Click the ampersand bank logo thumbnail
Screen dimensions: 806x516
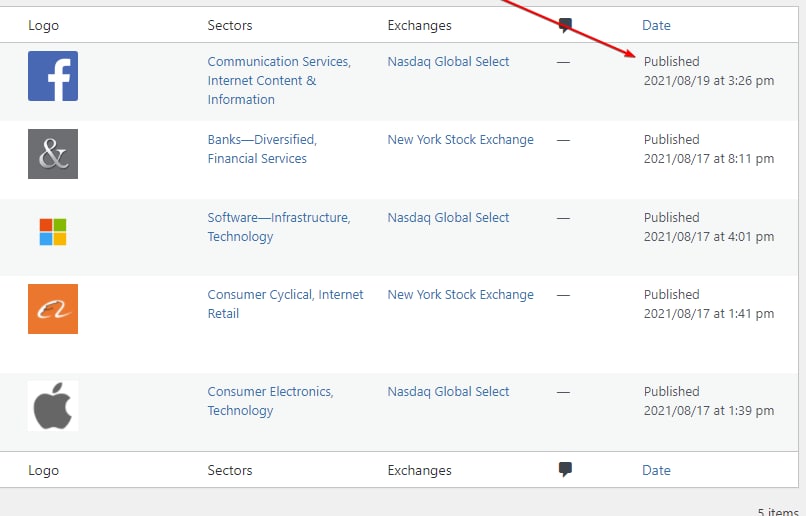[x=53, y=154]
